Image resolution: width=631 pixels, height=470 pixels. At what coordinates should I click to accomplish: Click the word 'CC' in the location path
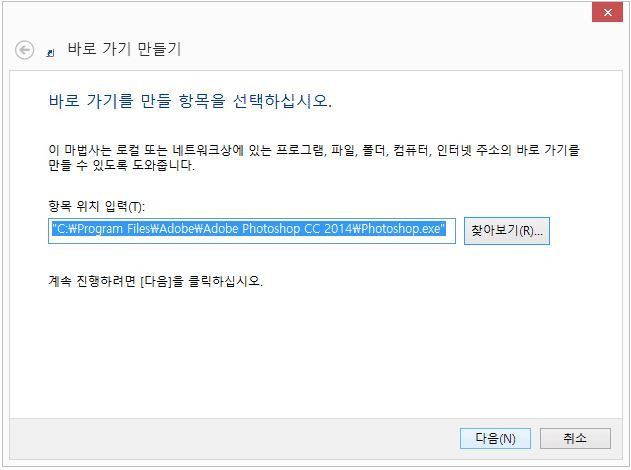point(312,229)
